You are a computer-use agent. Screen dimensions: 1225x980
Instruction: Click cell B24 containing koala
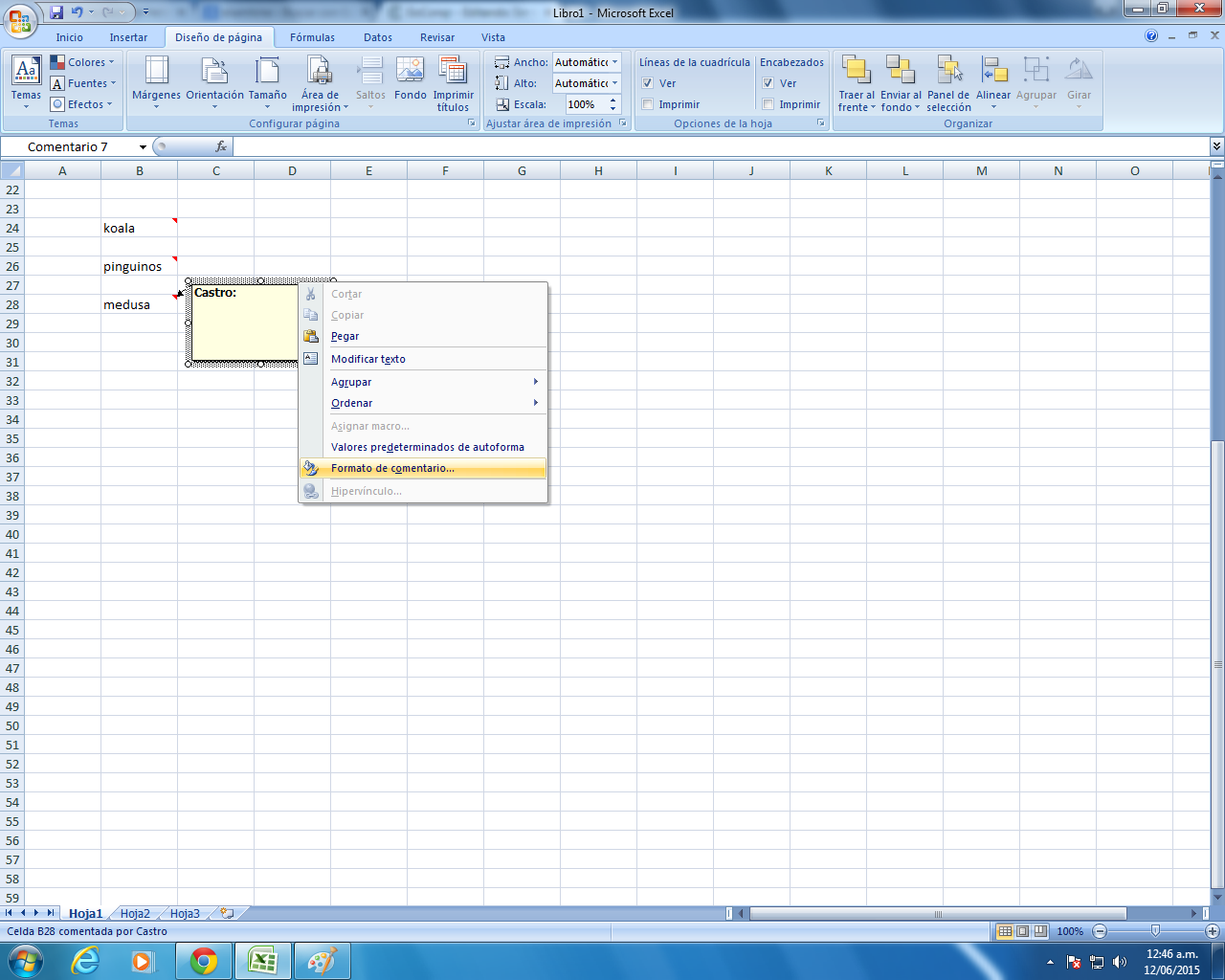click(139, 228)
